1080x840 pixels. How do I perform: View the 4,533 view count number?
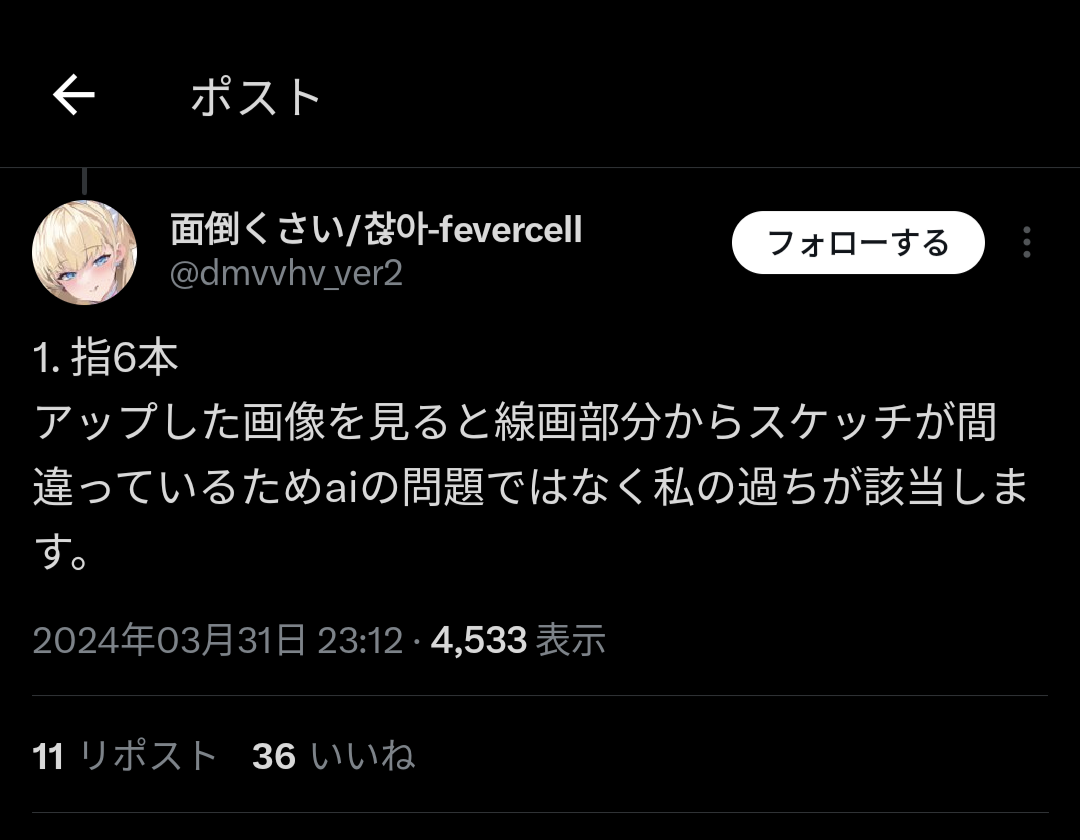click(479, 640)
